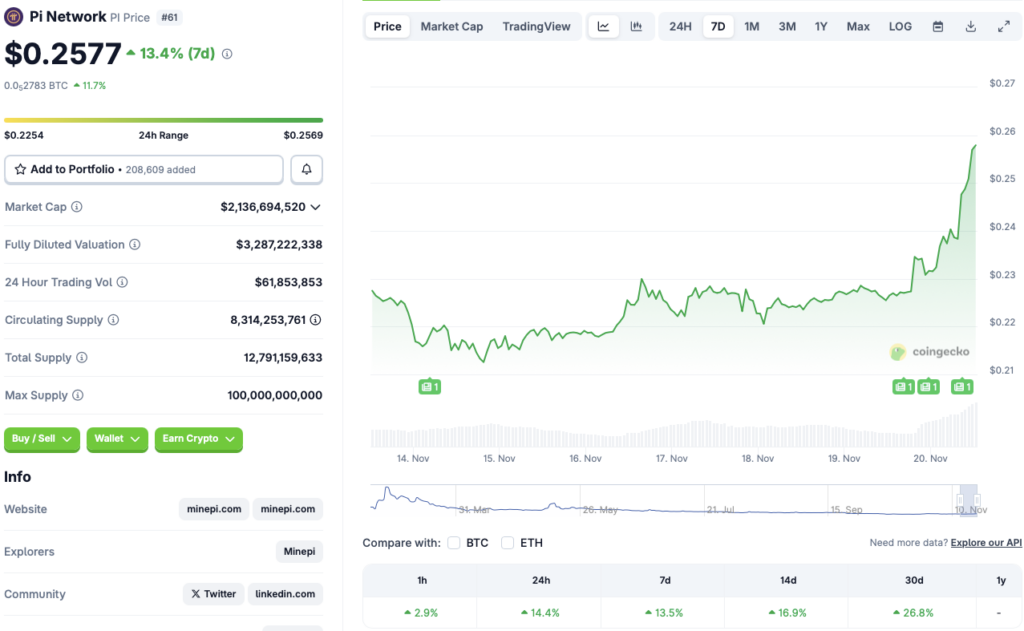Open the Market Cap chart tab
The width and height of the screenshot is (1024, 631).
[x=451, y=26]
